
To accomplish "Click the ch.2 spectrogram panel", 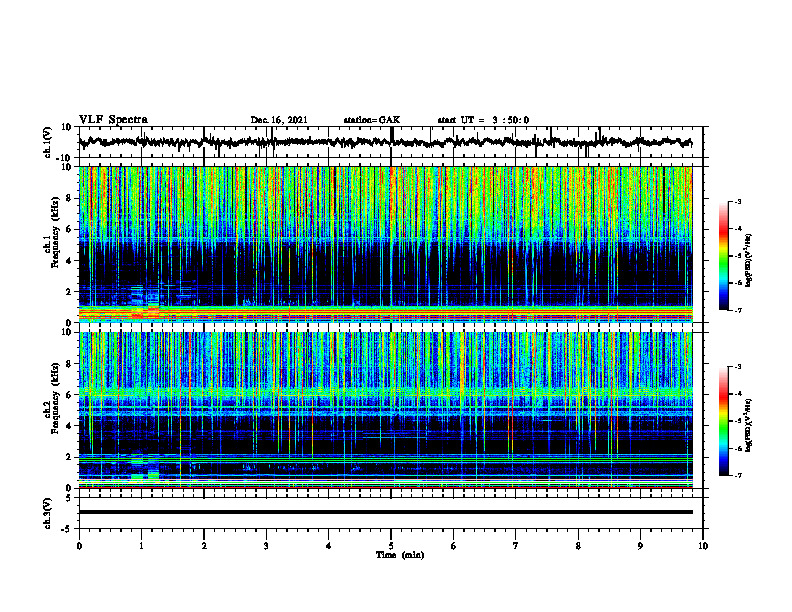I will click(x=385, y=410).
